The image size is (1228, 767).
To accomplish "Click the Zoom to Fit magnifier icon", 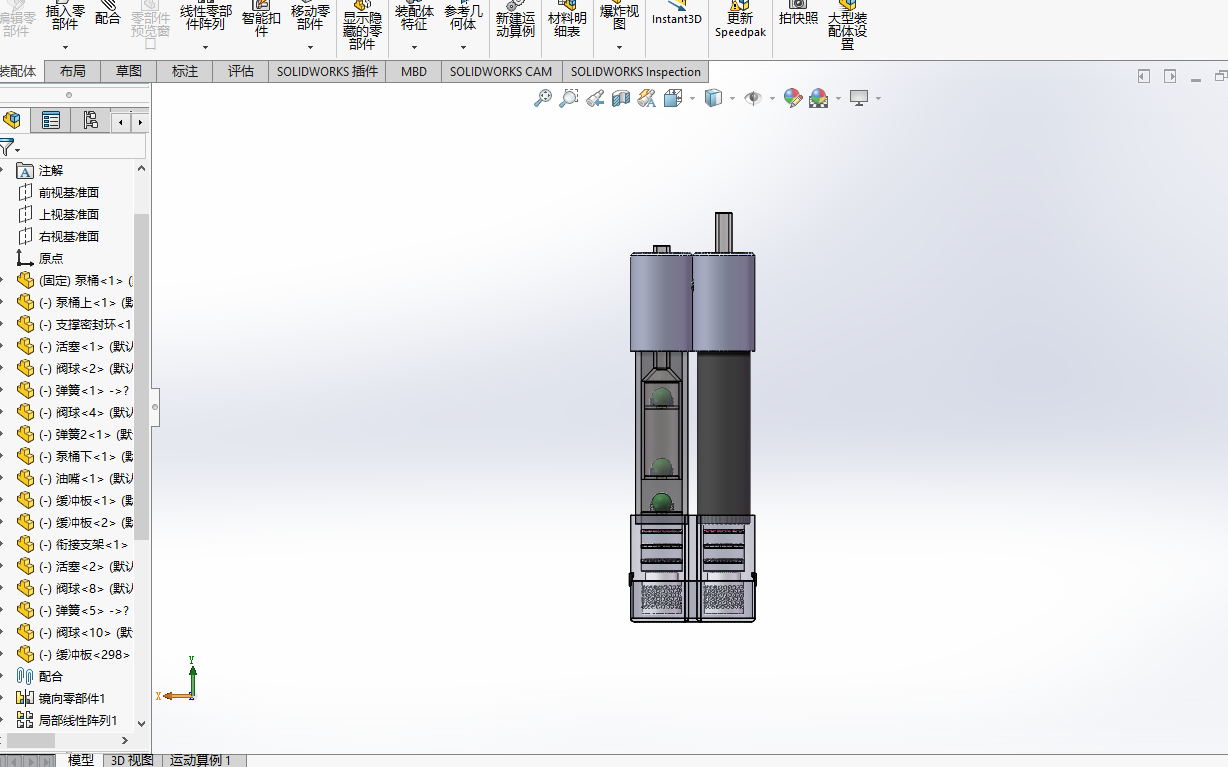I will point(543,98).
